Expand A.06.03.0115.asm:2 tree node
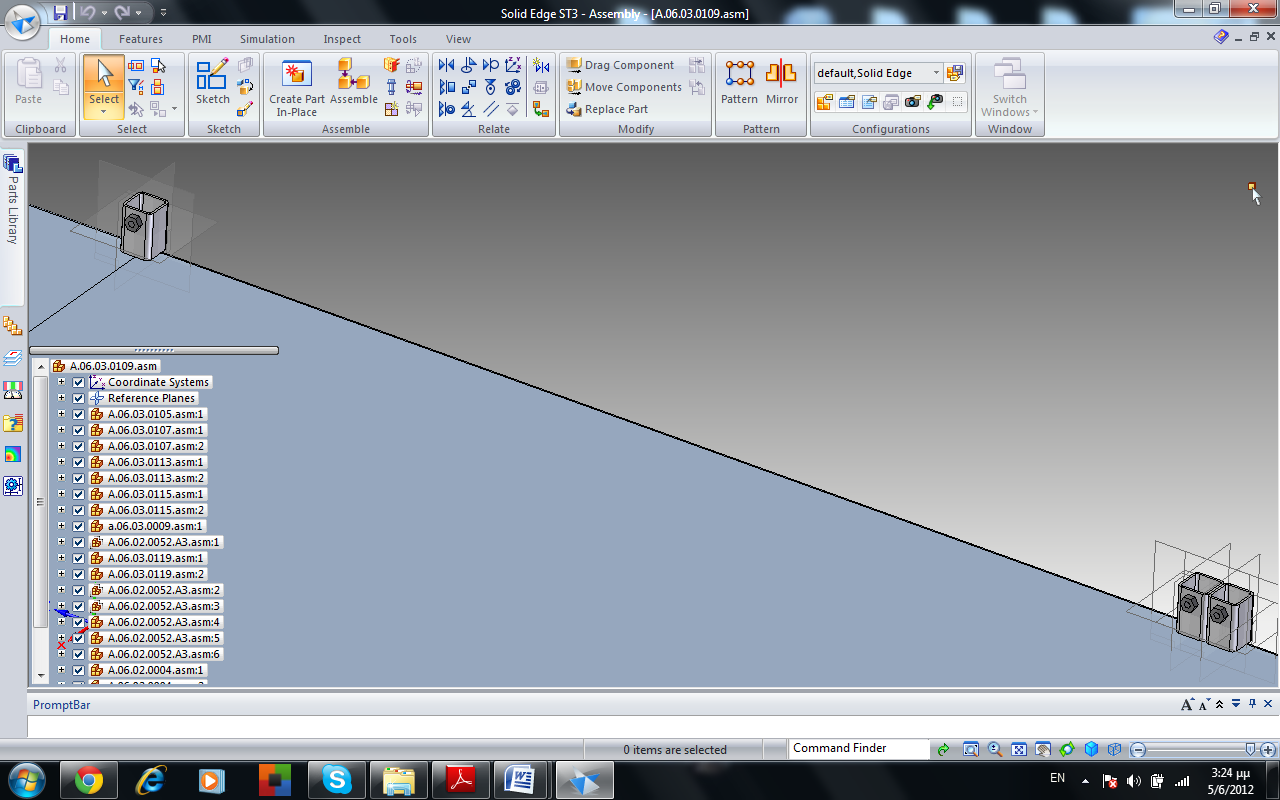1280x800 pixels. (61, 510)
